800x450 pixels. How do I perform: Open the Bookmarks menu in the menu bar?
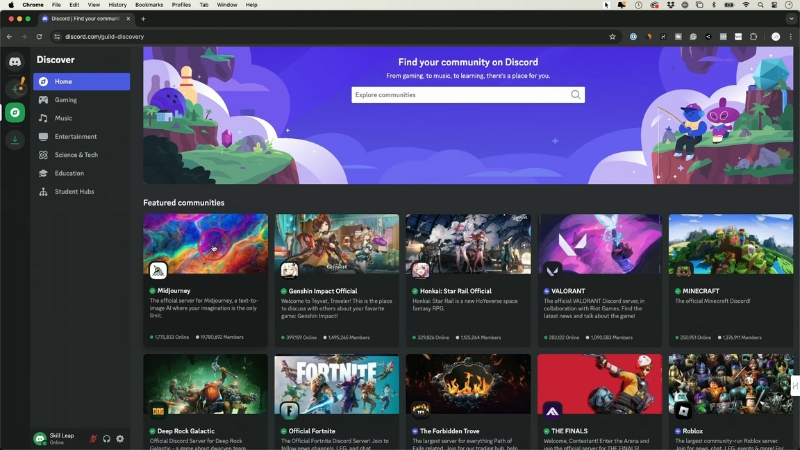(149, 5)
